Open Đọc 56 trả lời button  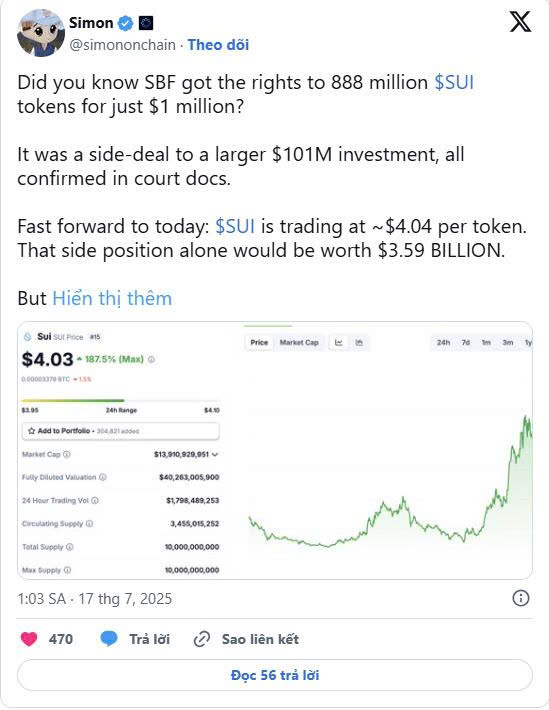tap(274, 675)
